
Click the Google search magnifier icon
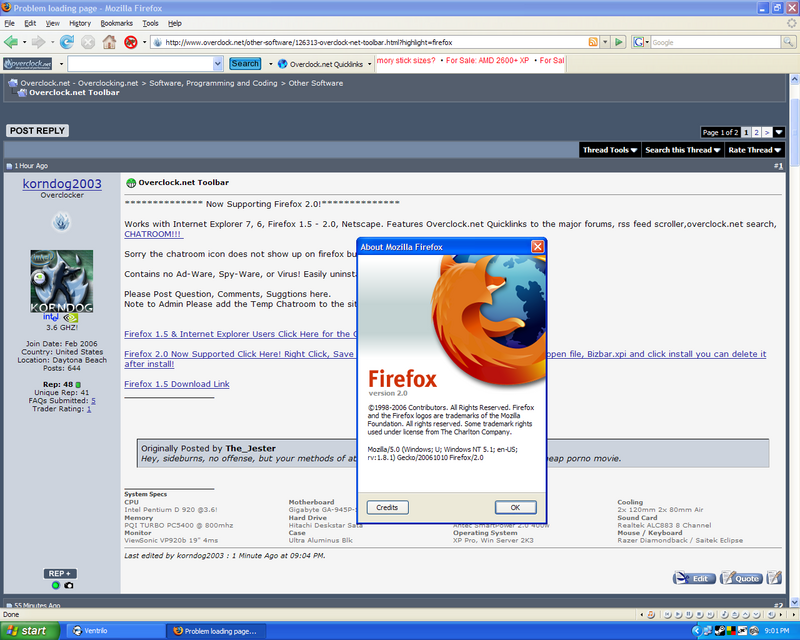coord(788,42)
